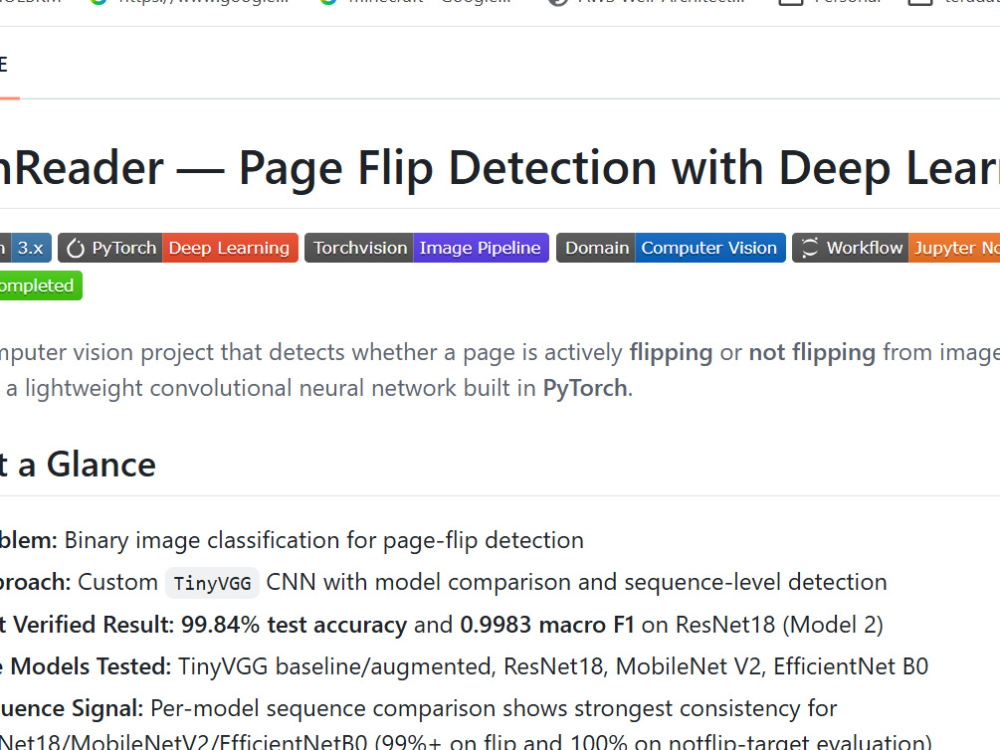The width and height of the screenshot is (1000, 750).
Task: Click 'lightweight convolutional neural network' text
Action: click(240, 388)
